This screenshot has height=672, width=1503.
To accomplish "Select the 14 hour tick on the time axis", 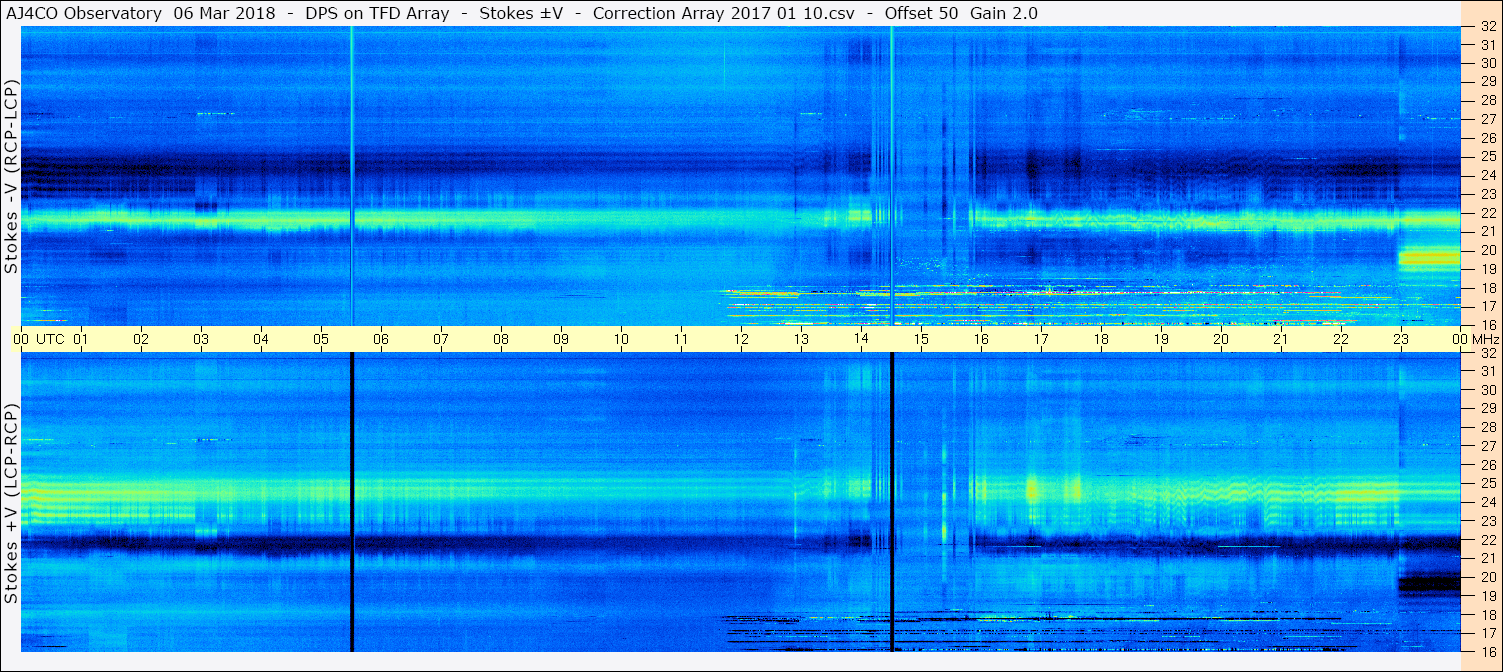I will pos(861,339).
